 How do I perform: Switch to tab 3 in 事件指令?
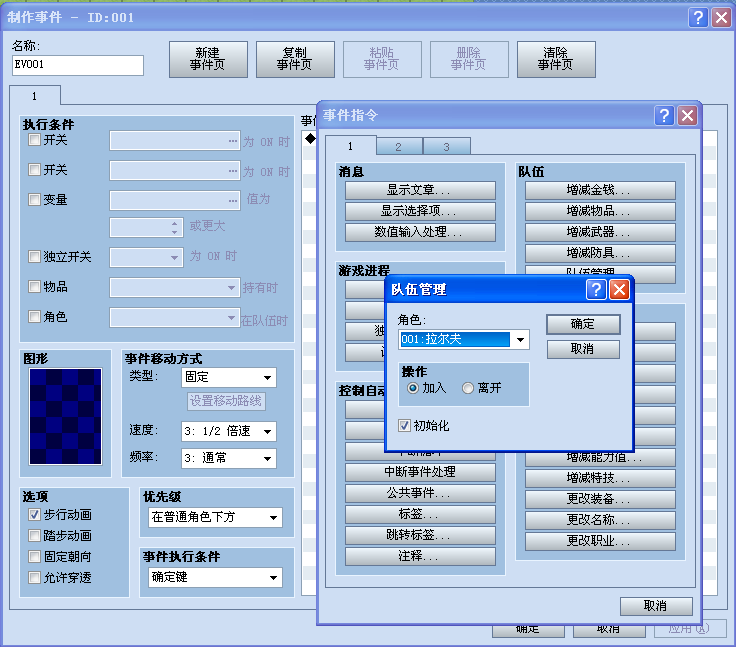pyautogui.click(x=447, y=146)
